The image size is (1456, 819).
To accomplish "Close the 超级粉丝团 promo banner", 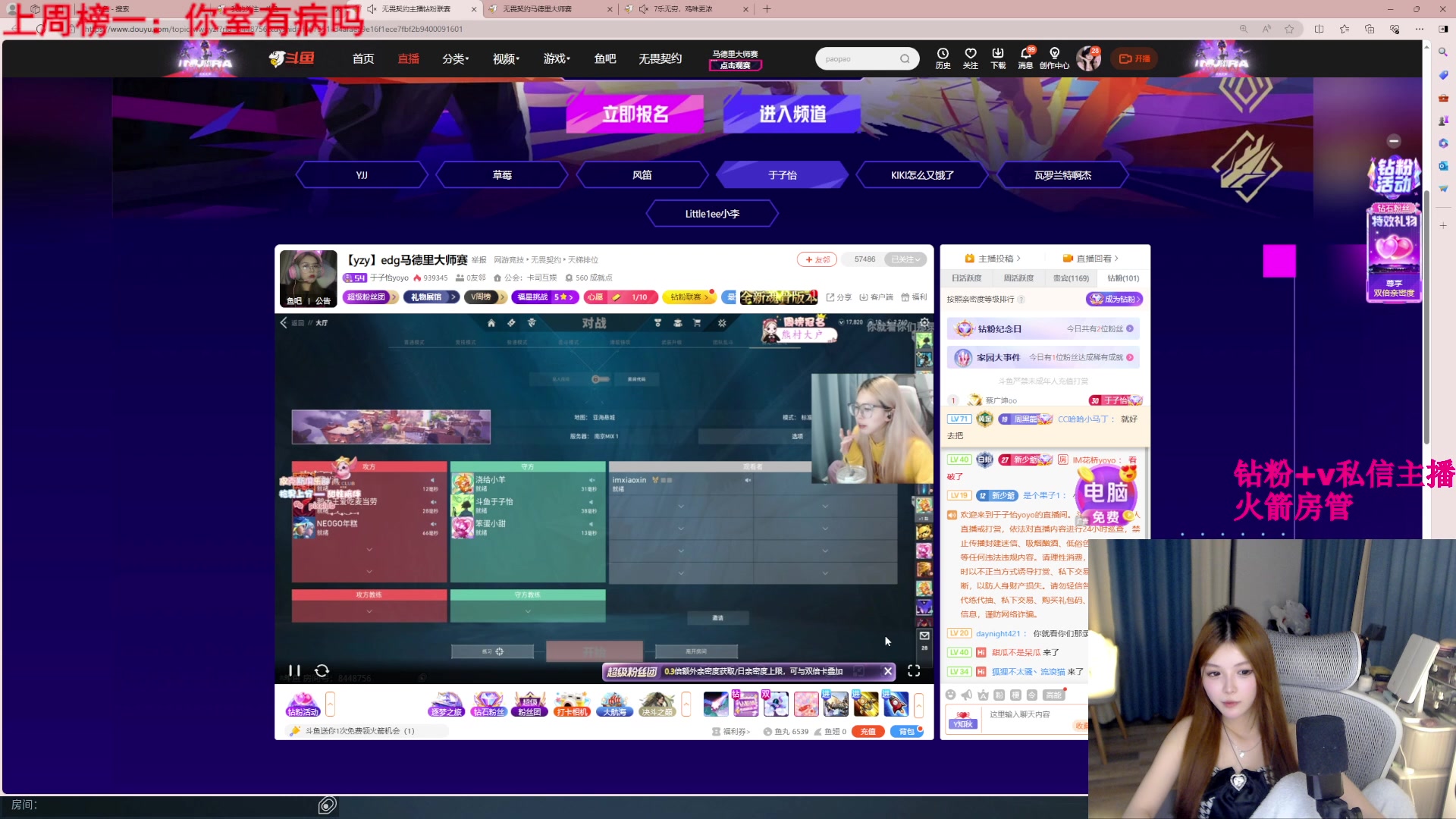I will 887,671.
